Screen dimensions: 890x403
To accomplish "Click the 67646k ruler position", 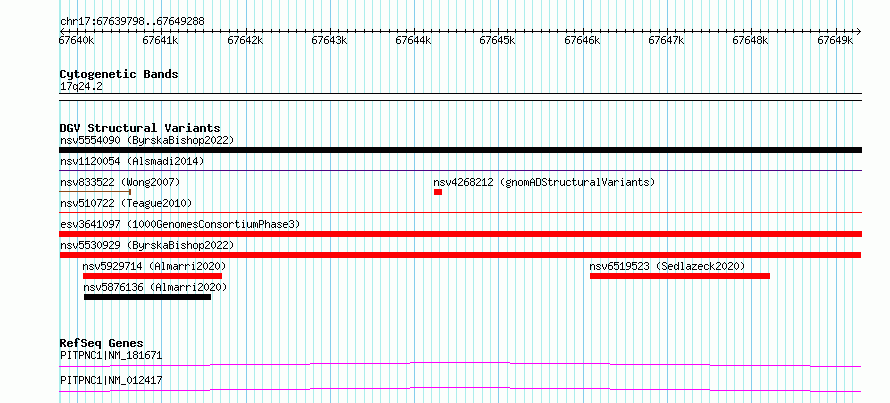I will point(583,40).
